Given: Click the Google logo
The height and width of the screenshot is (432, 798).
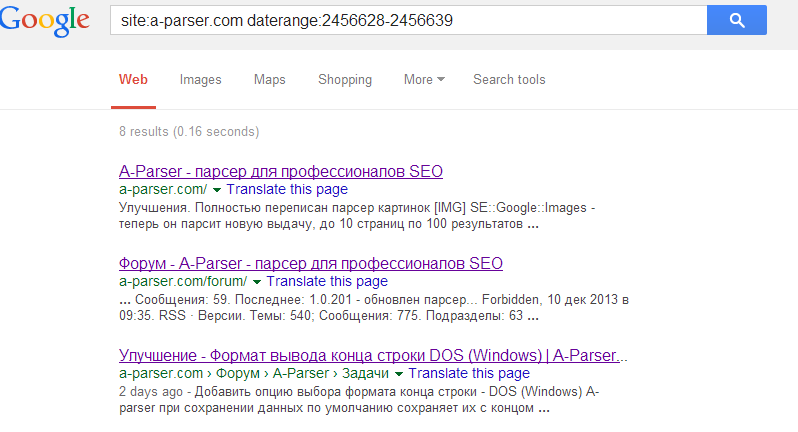Looking at the screenshot, I should point(45,21).
